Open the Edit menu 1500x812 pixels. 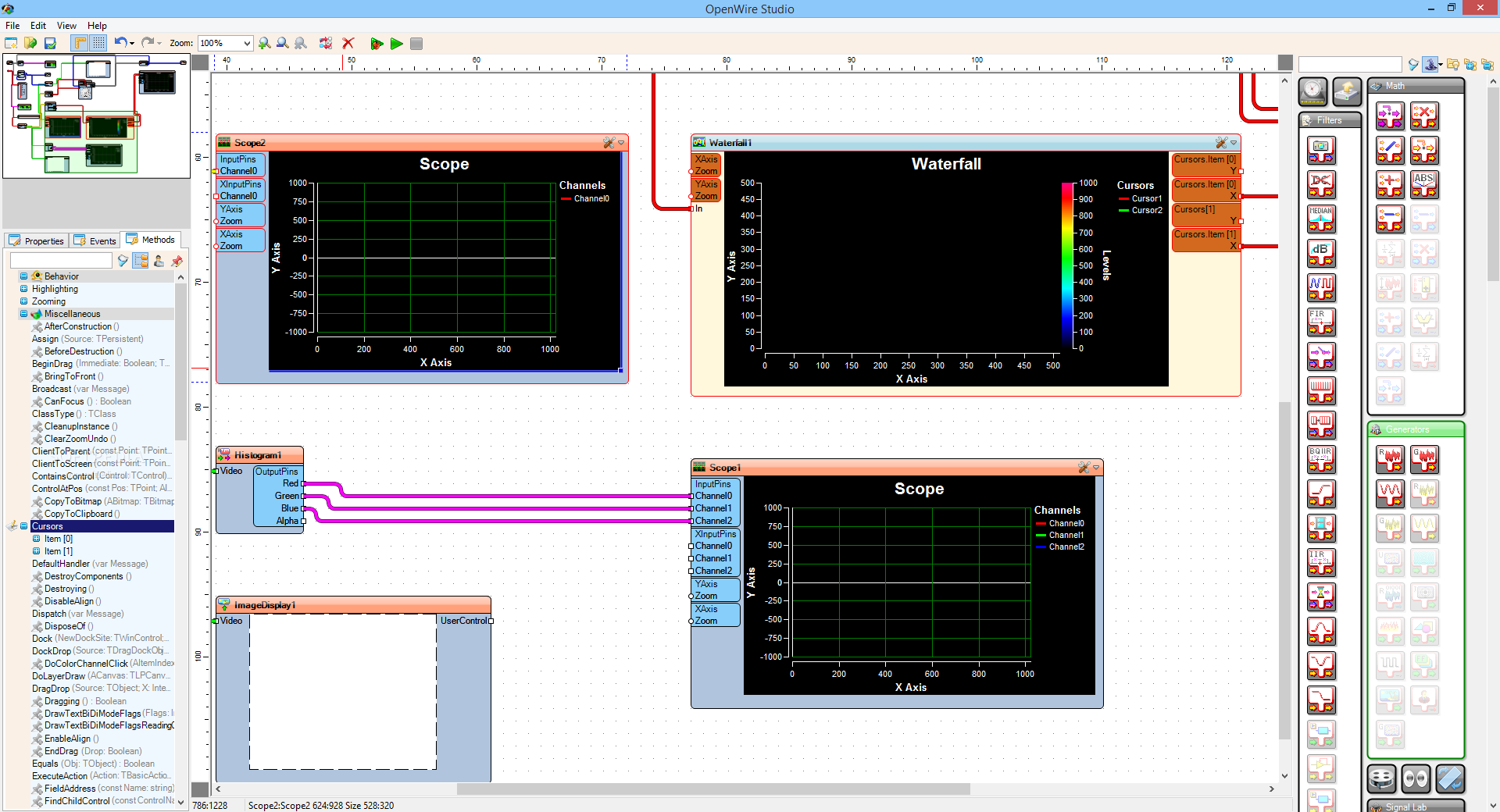pos(38,26)
